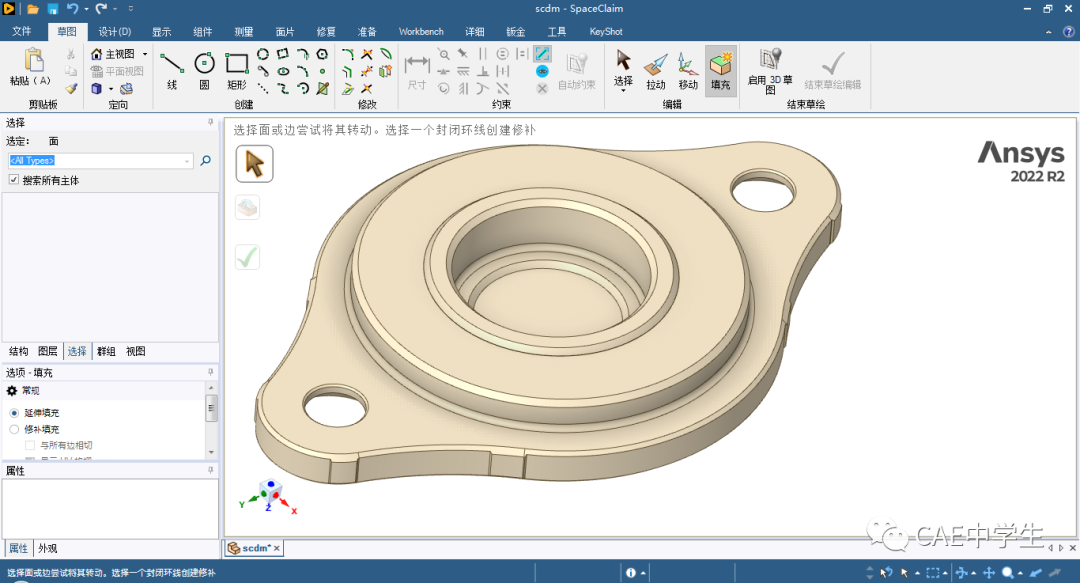The width and height of the screenshot is (1080, 583).
Task: Toggle the 与所有边相切 checkbox
Action: click(x=30, y=445)
